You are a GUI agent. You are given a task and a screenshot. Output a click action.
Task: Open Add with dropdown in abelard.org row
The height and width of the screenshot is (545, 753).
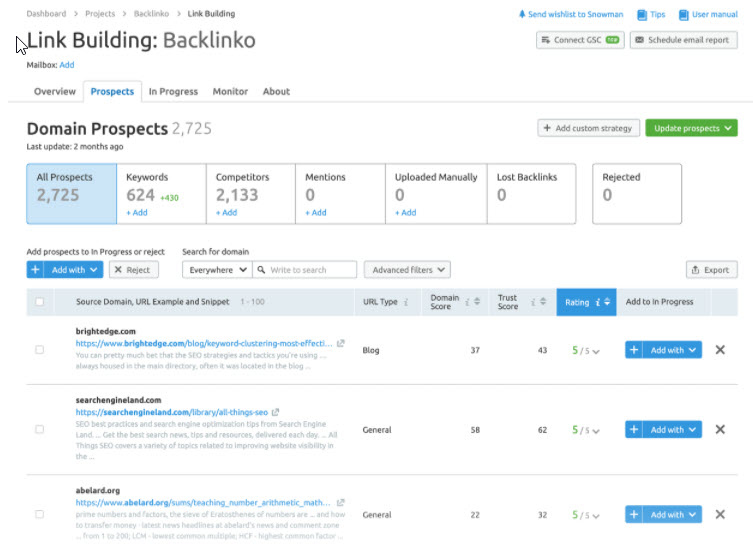click(673, 514)
